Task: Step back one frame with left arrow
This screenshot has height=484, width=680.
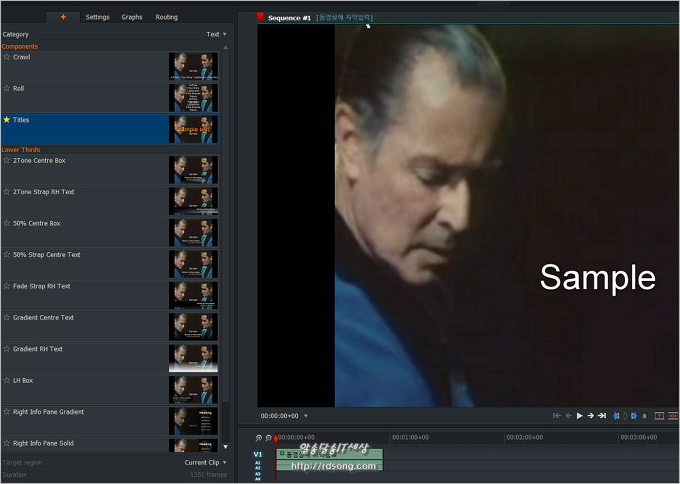Action: point(568,415)
